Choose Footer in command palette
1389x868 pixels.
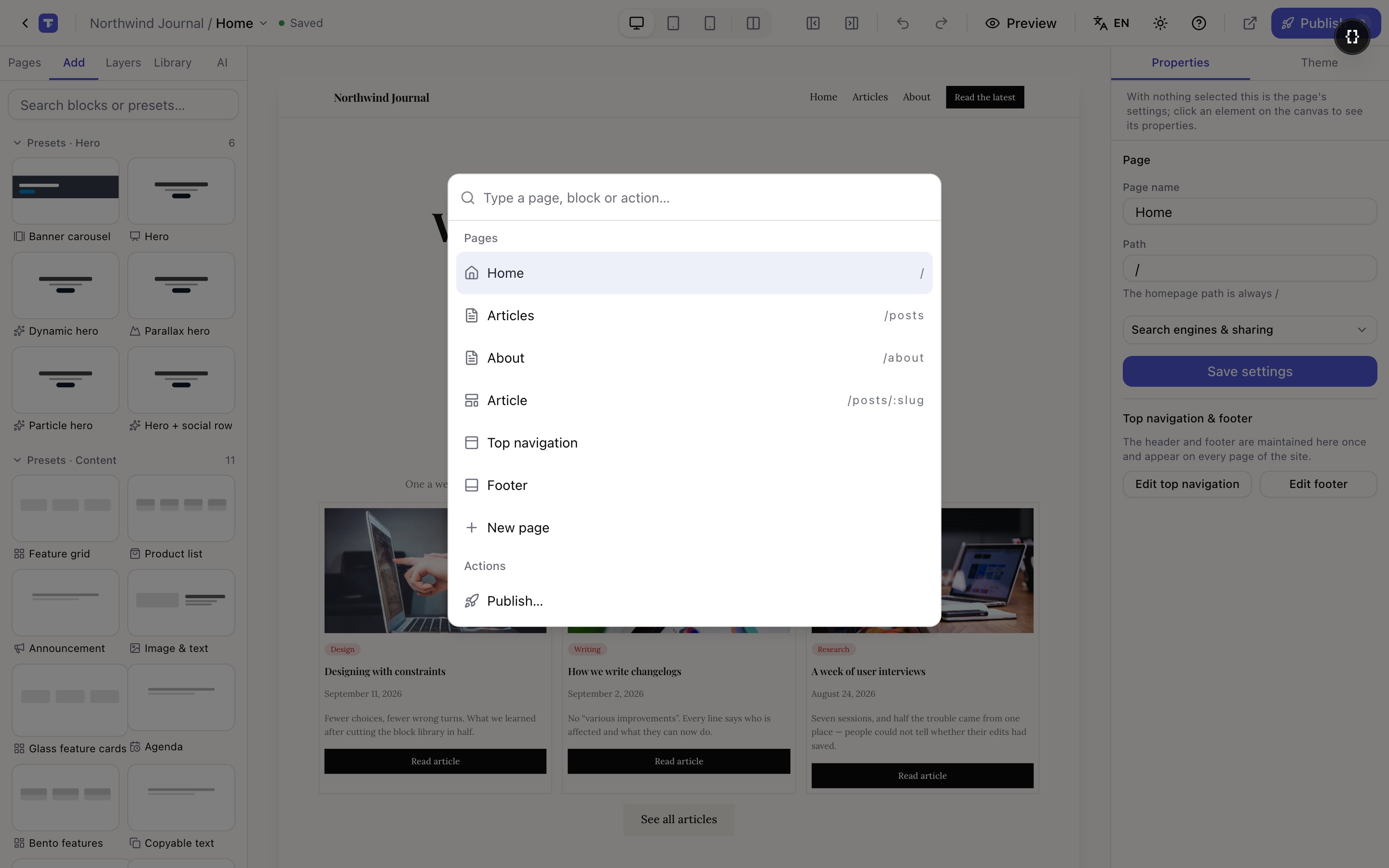[694, 485]
